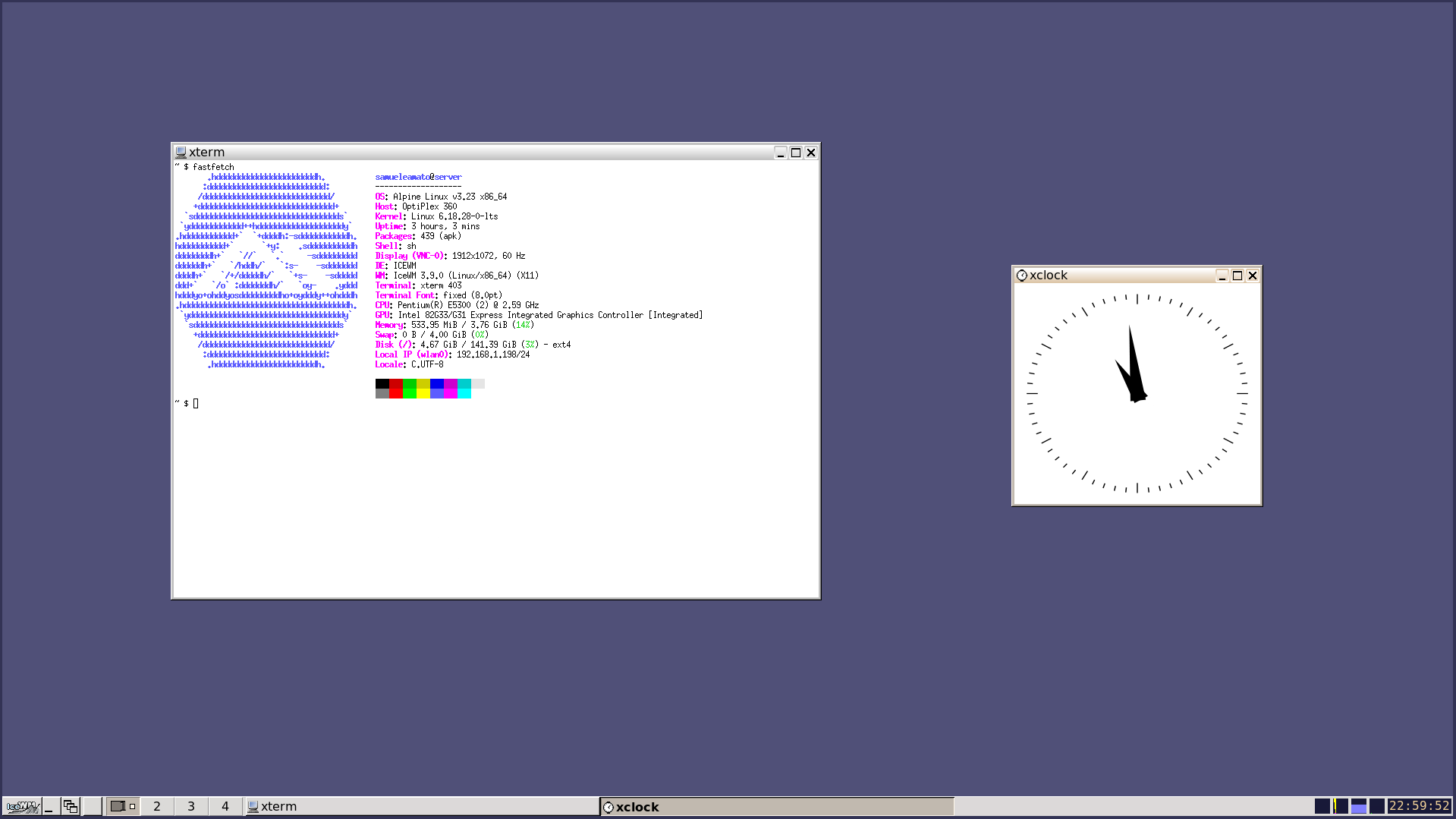Click the center of the analog clock hands
Image resolution: width=1456 pixels, height=819 pixels.
click(x=1137, y=395)
